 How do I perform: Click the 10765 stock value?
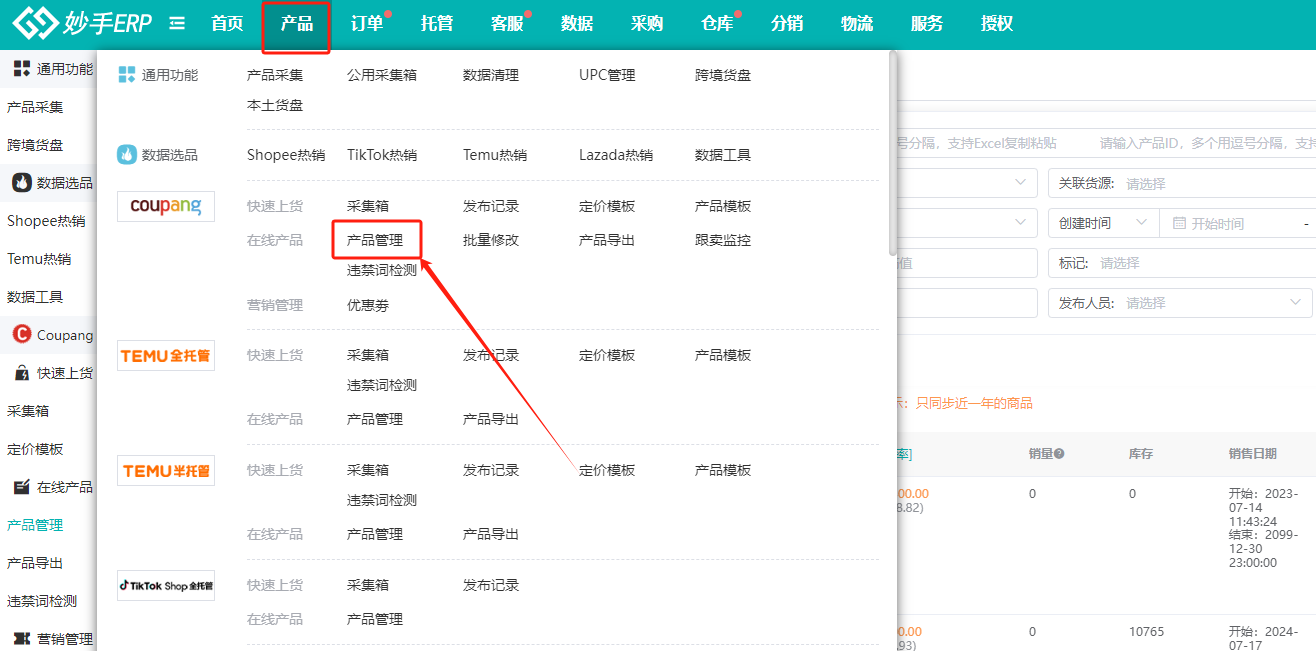[1146, 632]
